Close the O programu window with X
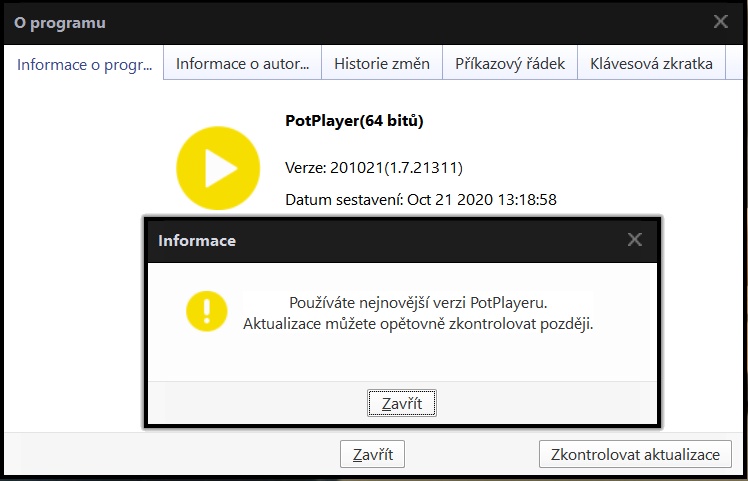748x481 pixels. coord(720,21)
